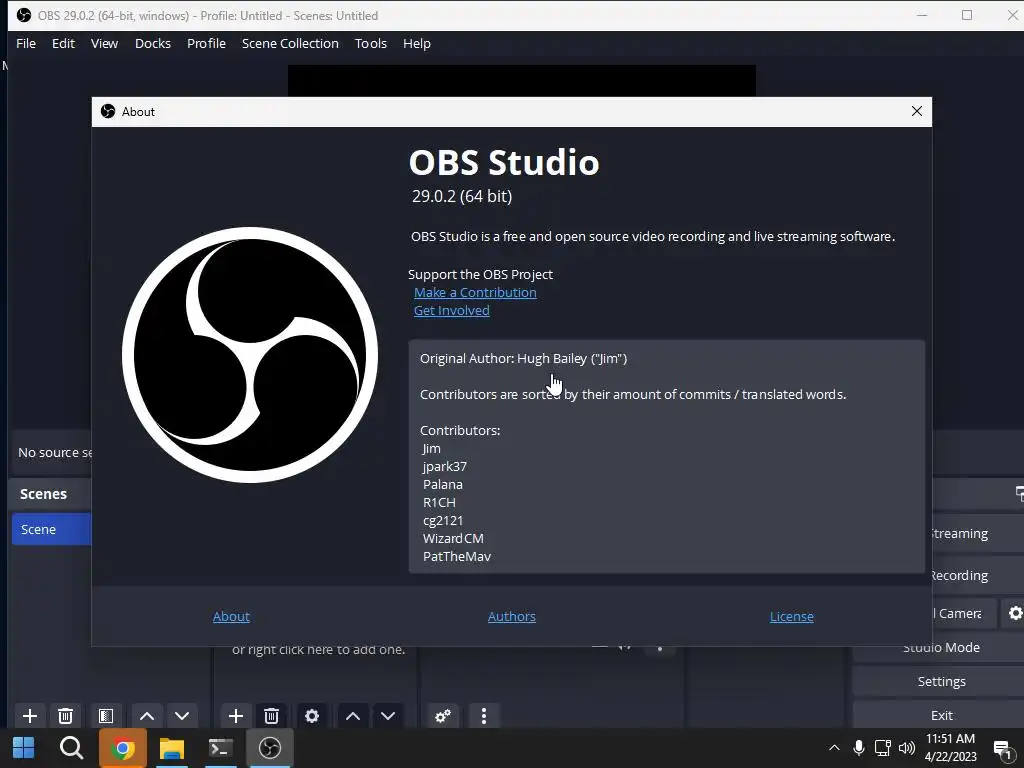Move source down with arrow icon
This screenshot has height=768, width=1024.
(388, 716)
